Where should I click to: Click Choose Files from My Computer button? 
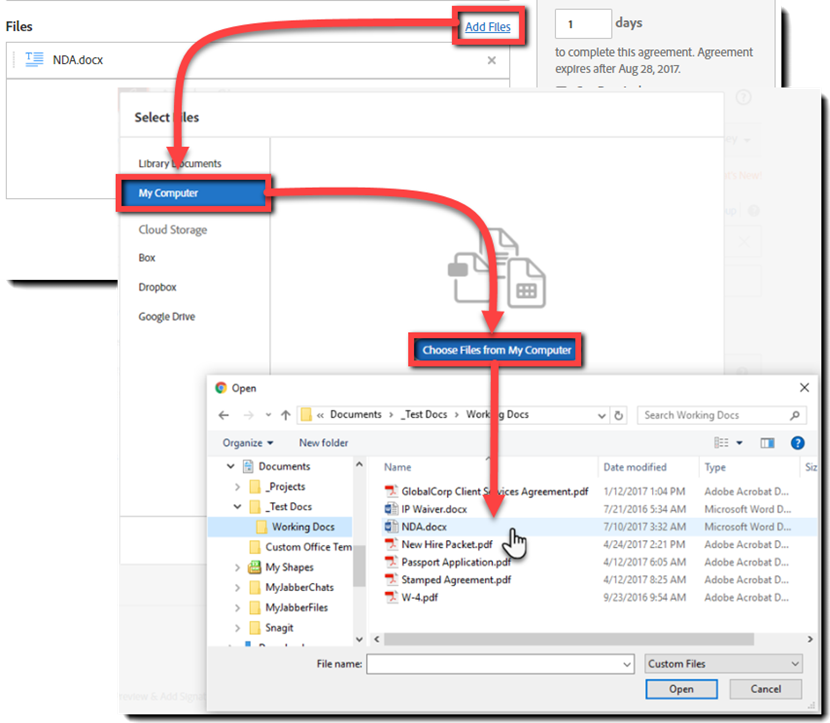[496, 350]
